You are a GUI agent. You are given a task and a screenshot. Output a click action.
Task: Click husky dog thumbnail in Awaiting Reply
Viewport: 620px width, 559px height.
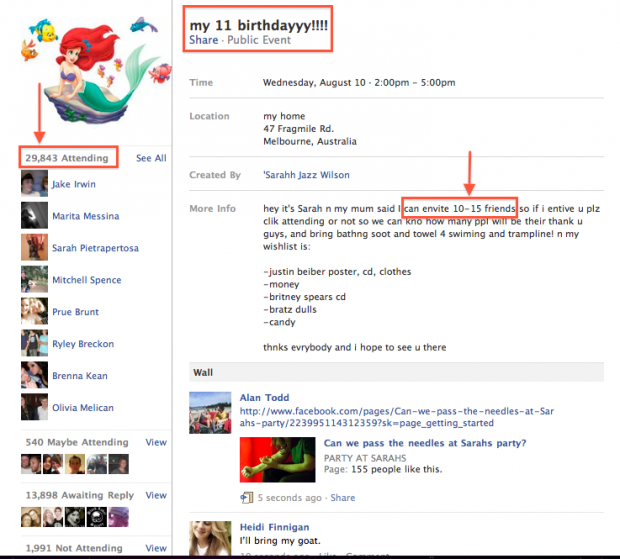(x=75, y=517)
